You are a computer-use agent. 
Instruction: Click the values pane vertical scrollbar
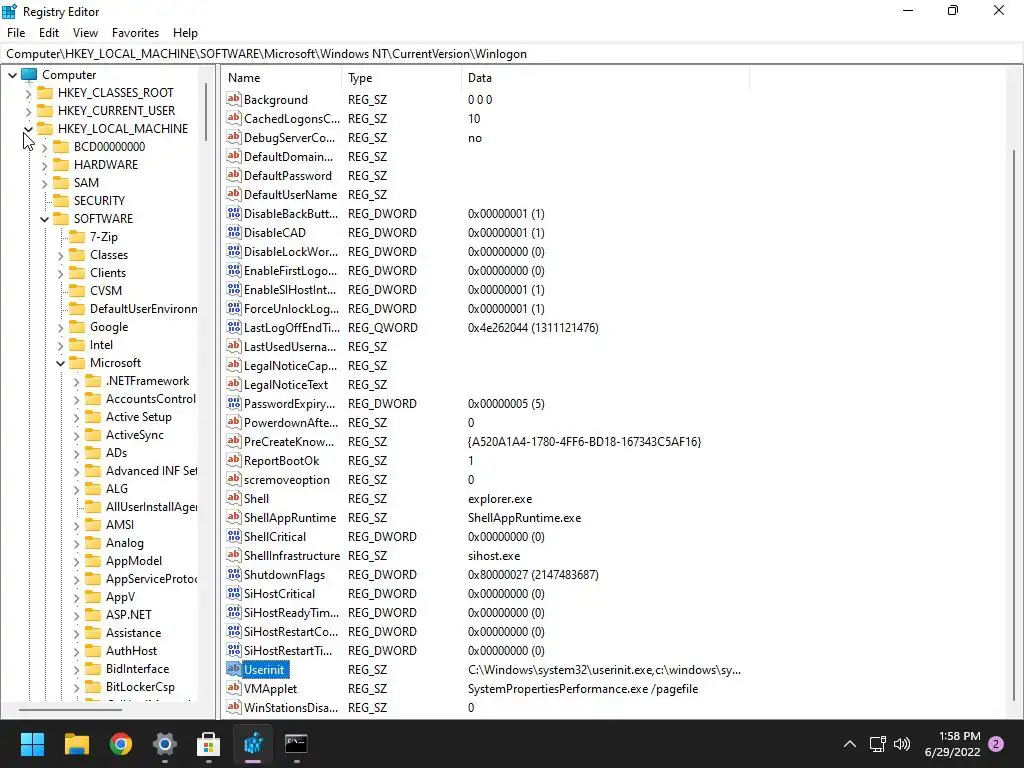[1015, 424]
